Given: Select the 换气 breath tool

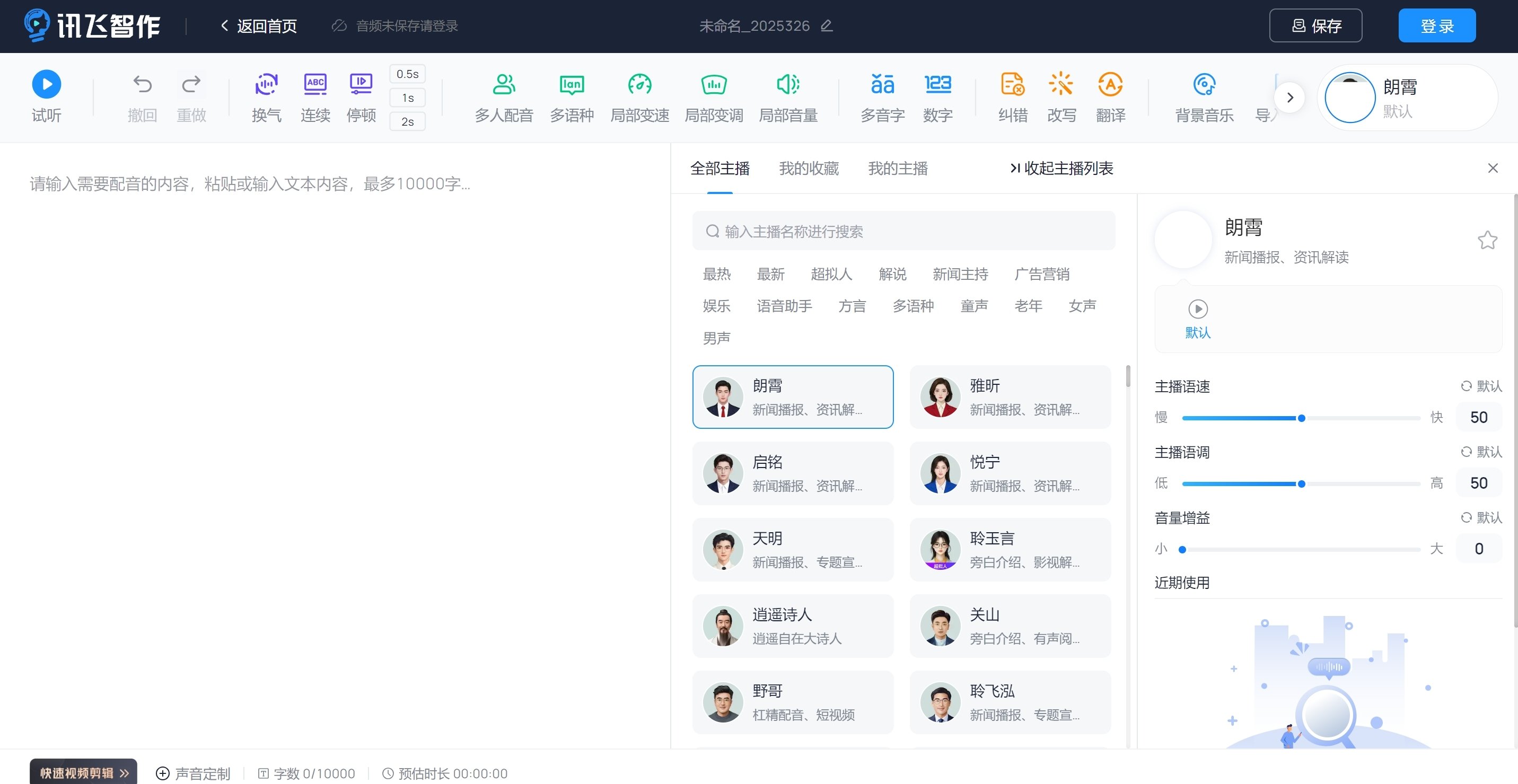Looking at the screenshot, I should click(266, 97).
